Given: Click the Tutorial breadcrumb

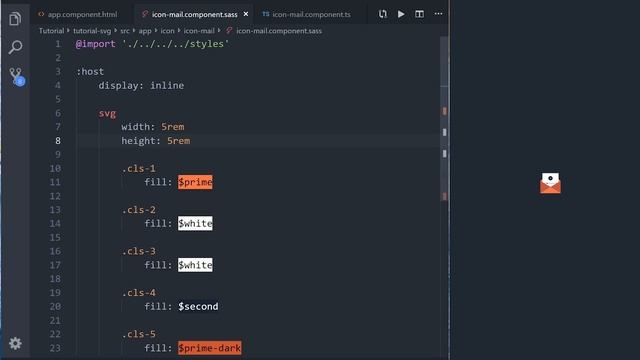Looking at the screenshot, I should click(x=51, y=31).
